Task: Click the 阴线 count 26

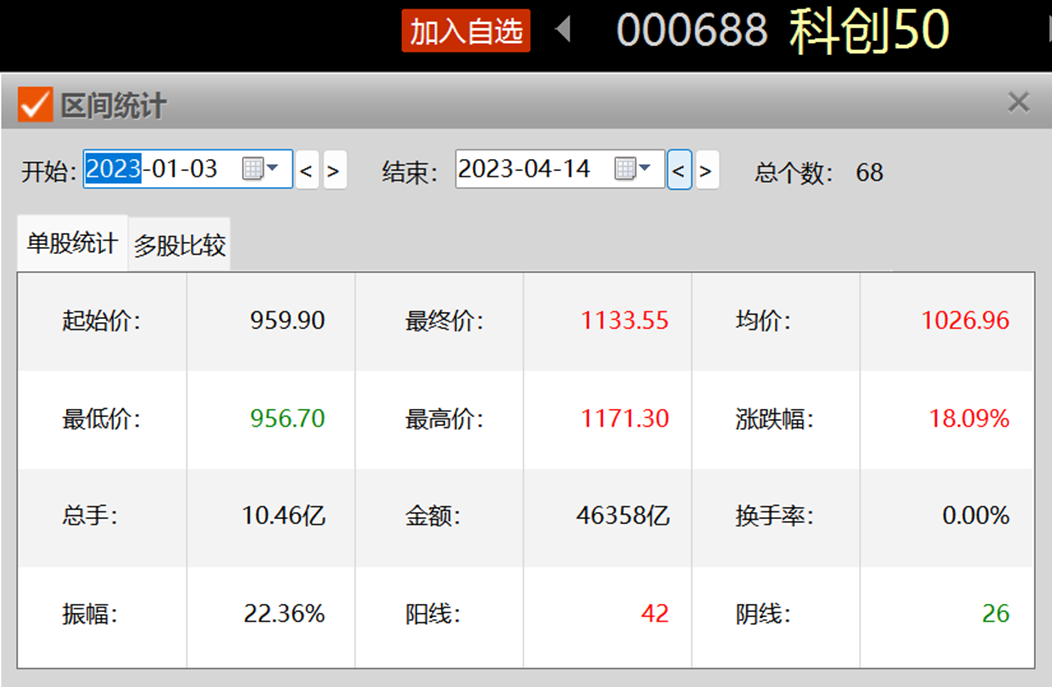Action: 996,613
